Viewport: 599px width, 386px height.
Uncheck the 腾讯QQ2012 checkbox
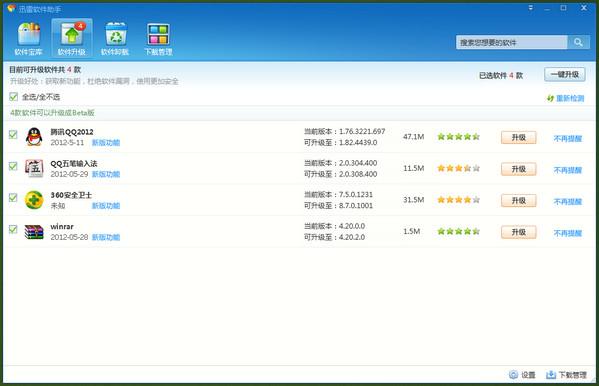13,135
